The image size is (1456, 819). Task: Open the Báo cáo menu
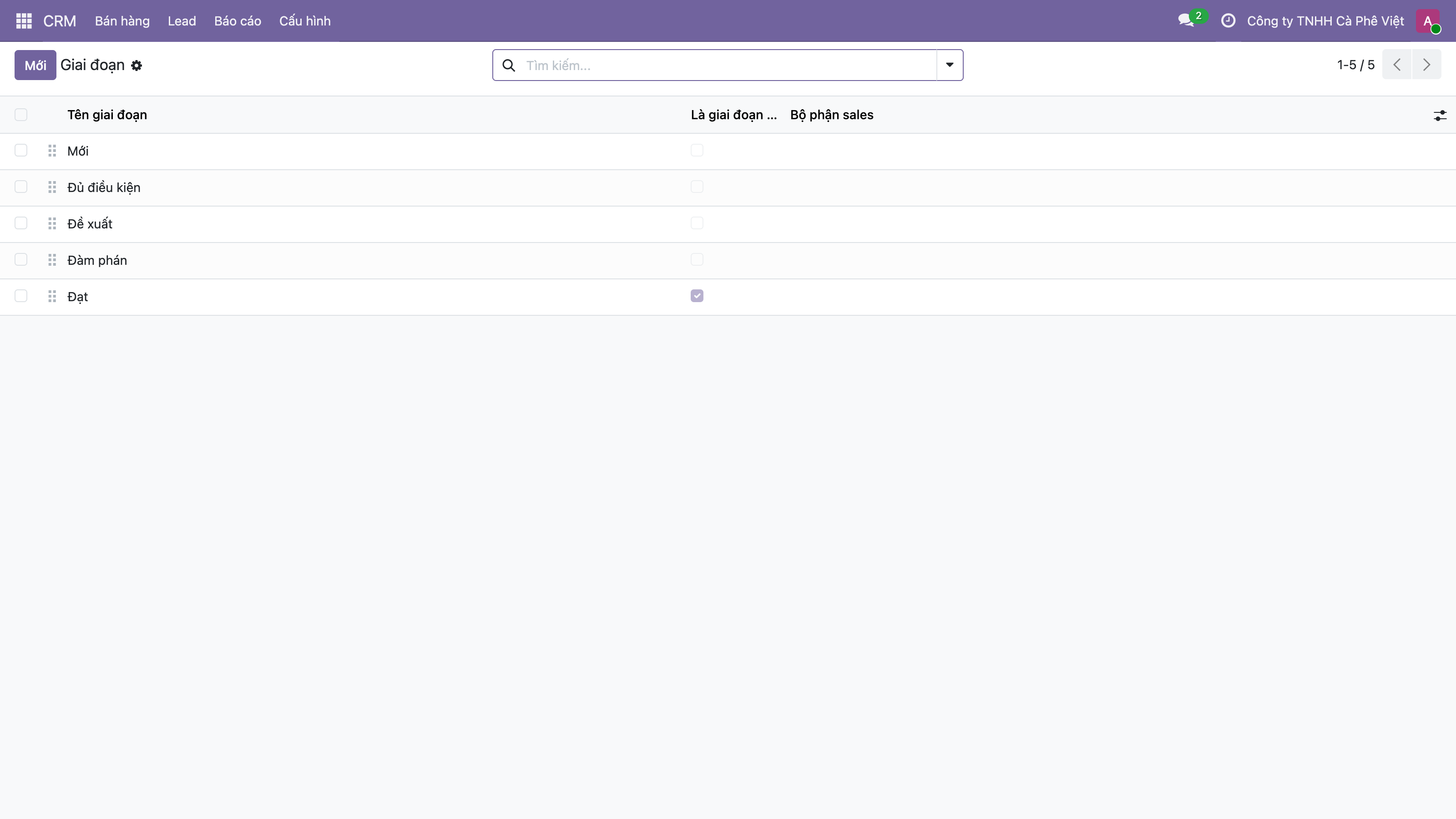point(238,21)
